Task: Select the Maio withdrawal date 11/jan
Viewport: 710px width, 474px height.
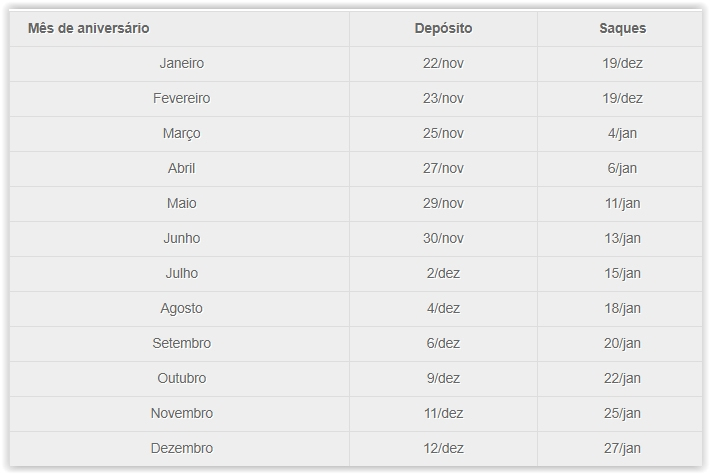Action: (x=623, y=203)
